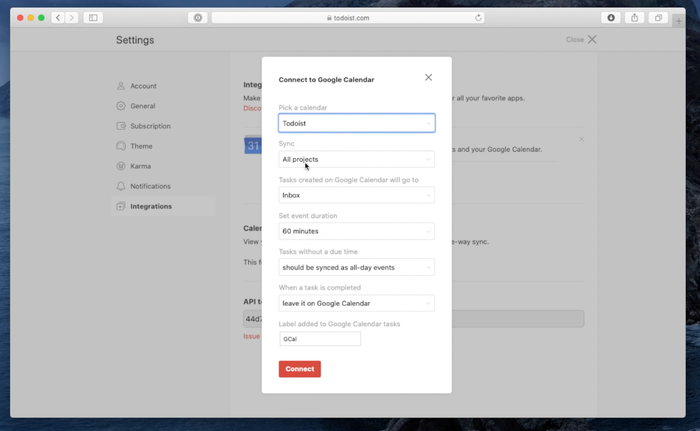Show all tabs with the tab overview icon
Image resolution: width=700 pixels, height=431 pixels.
(658, 17)
